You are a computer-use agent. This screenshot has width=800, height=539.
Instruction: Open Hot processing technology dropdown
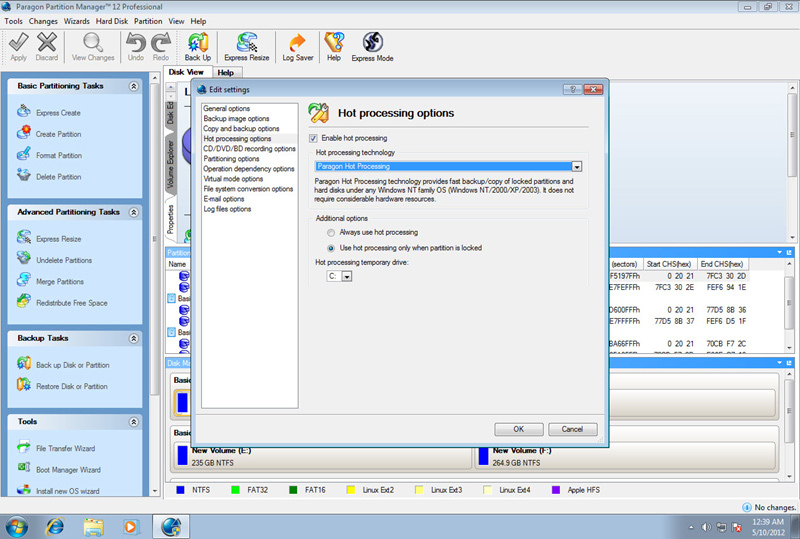pyautogui.click(x=577, y=167)
